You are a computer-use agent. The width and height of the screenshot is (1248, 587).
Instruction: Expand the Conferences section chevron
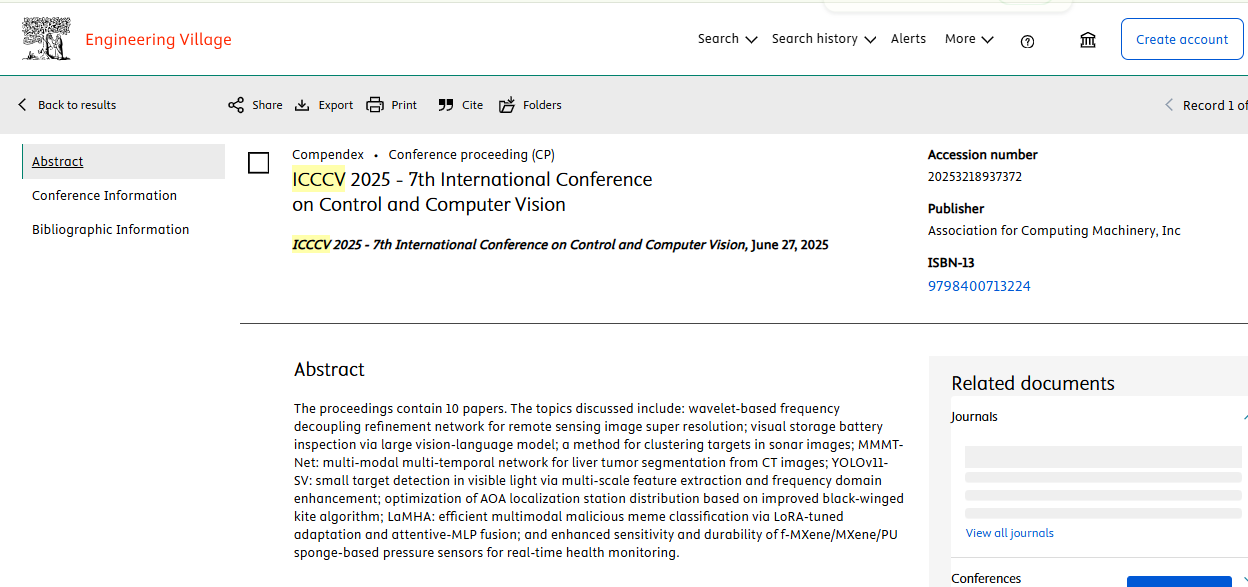[1244, 578]
